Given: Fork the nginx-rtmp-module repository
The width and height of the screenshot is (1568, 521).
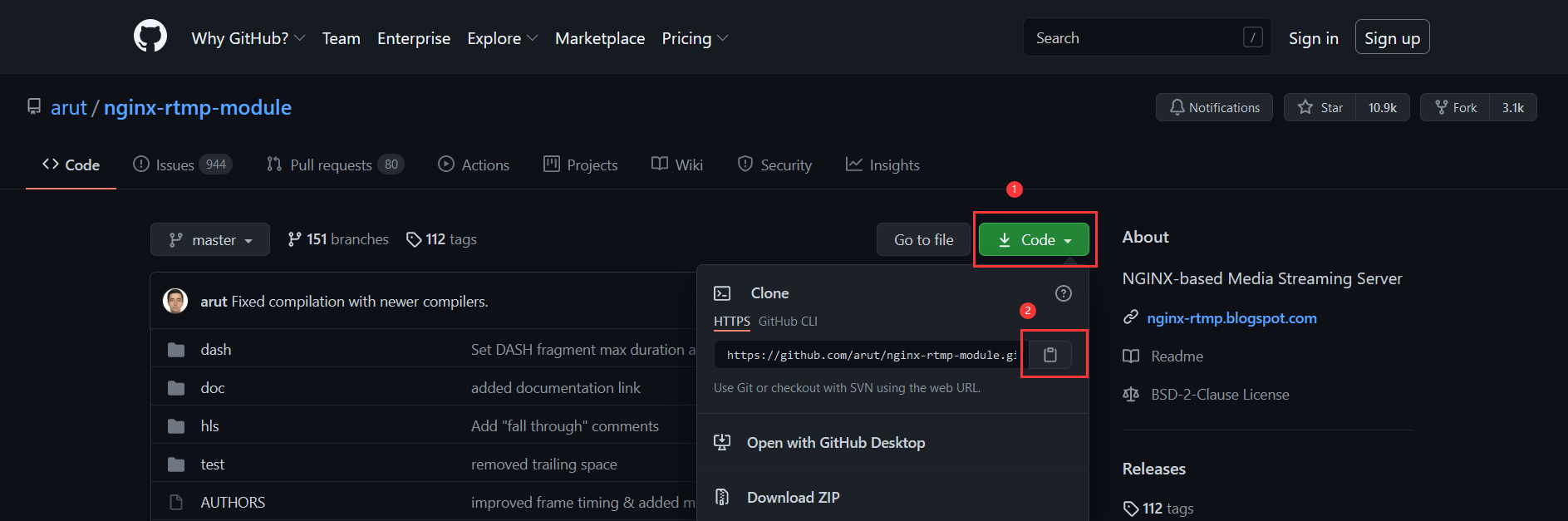Looking at the screenshot, I should point(1455,107).
